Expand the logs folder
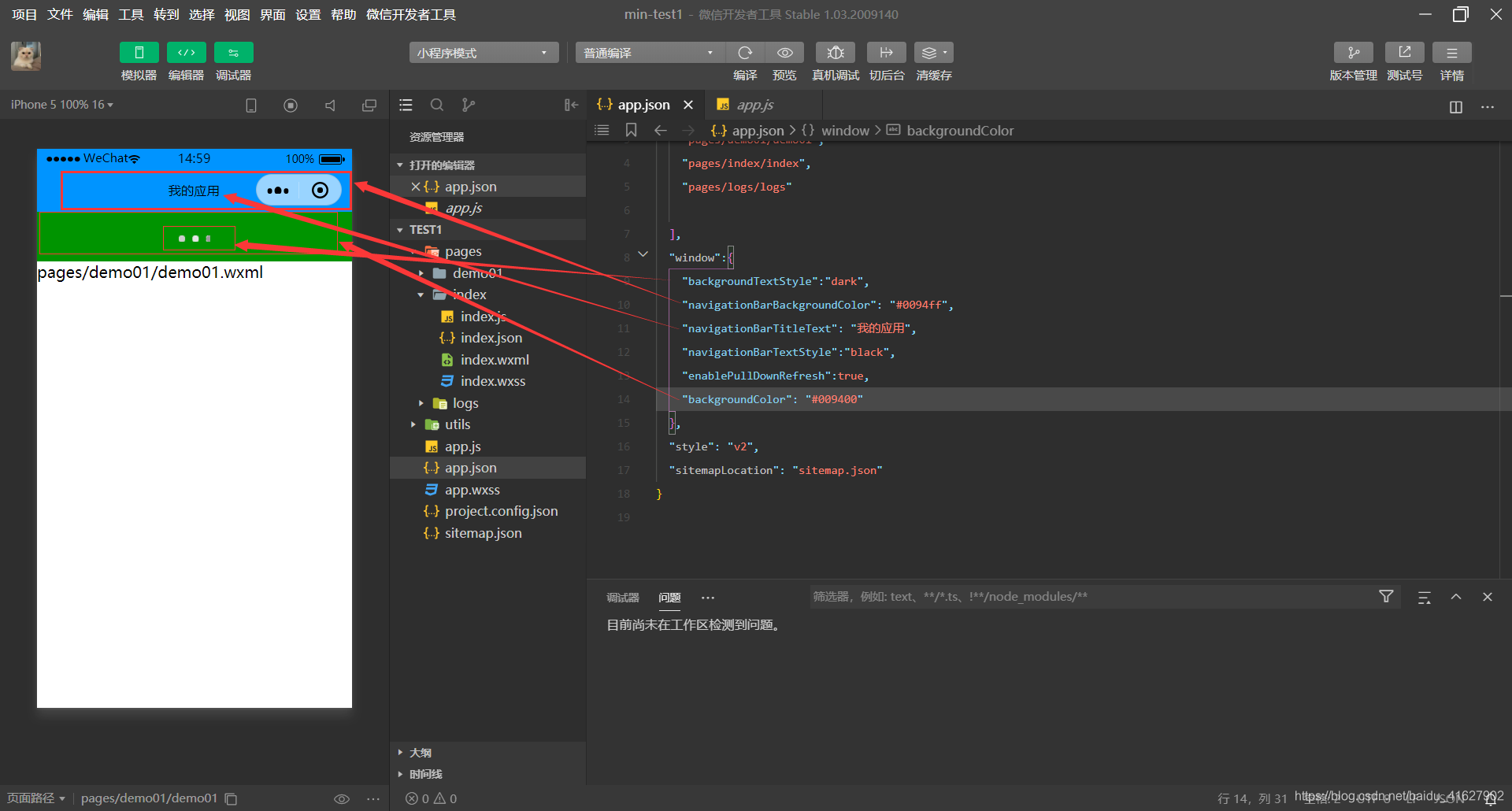This screenshot has height=811, width=1512. [421, 403]
